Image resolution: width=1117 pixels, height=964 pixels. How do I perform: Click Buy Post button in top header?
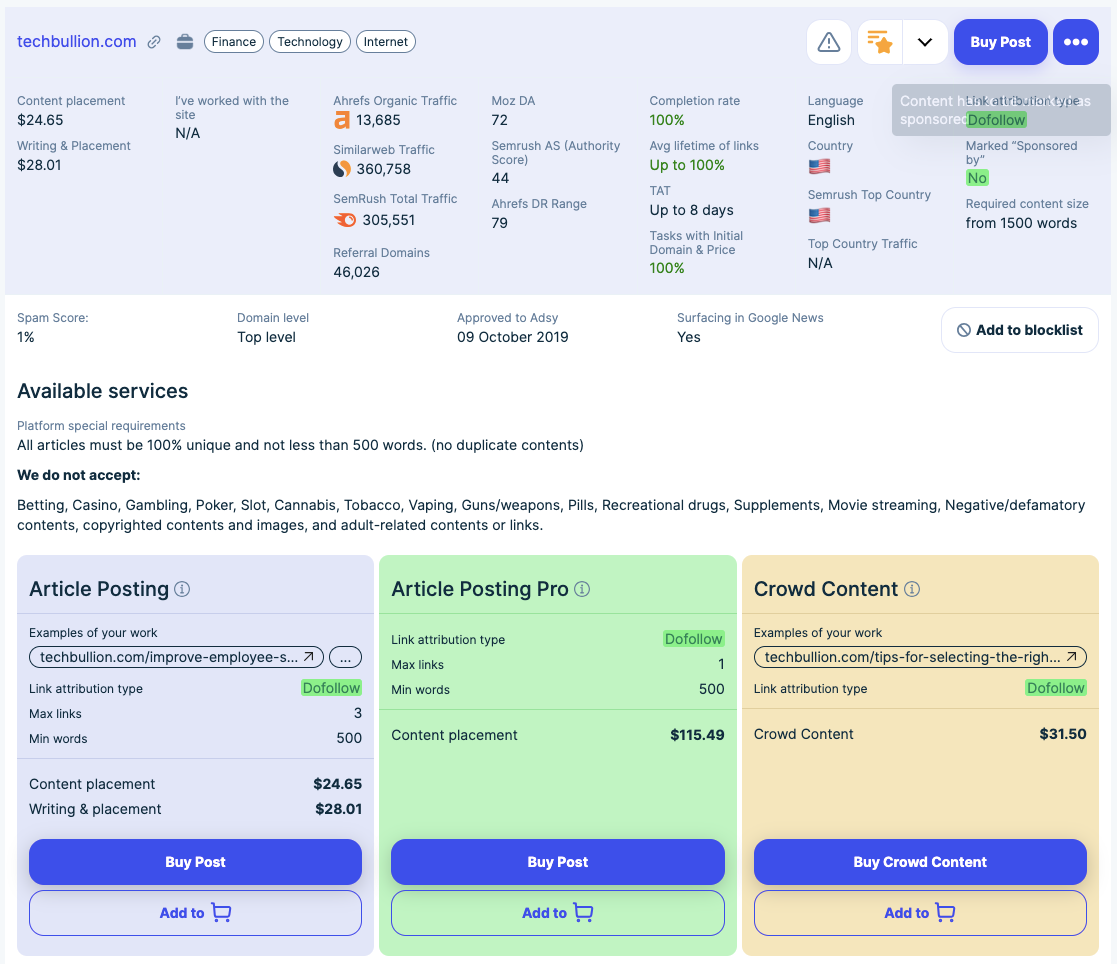[1000, 42]
